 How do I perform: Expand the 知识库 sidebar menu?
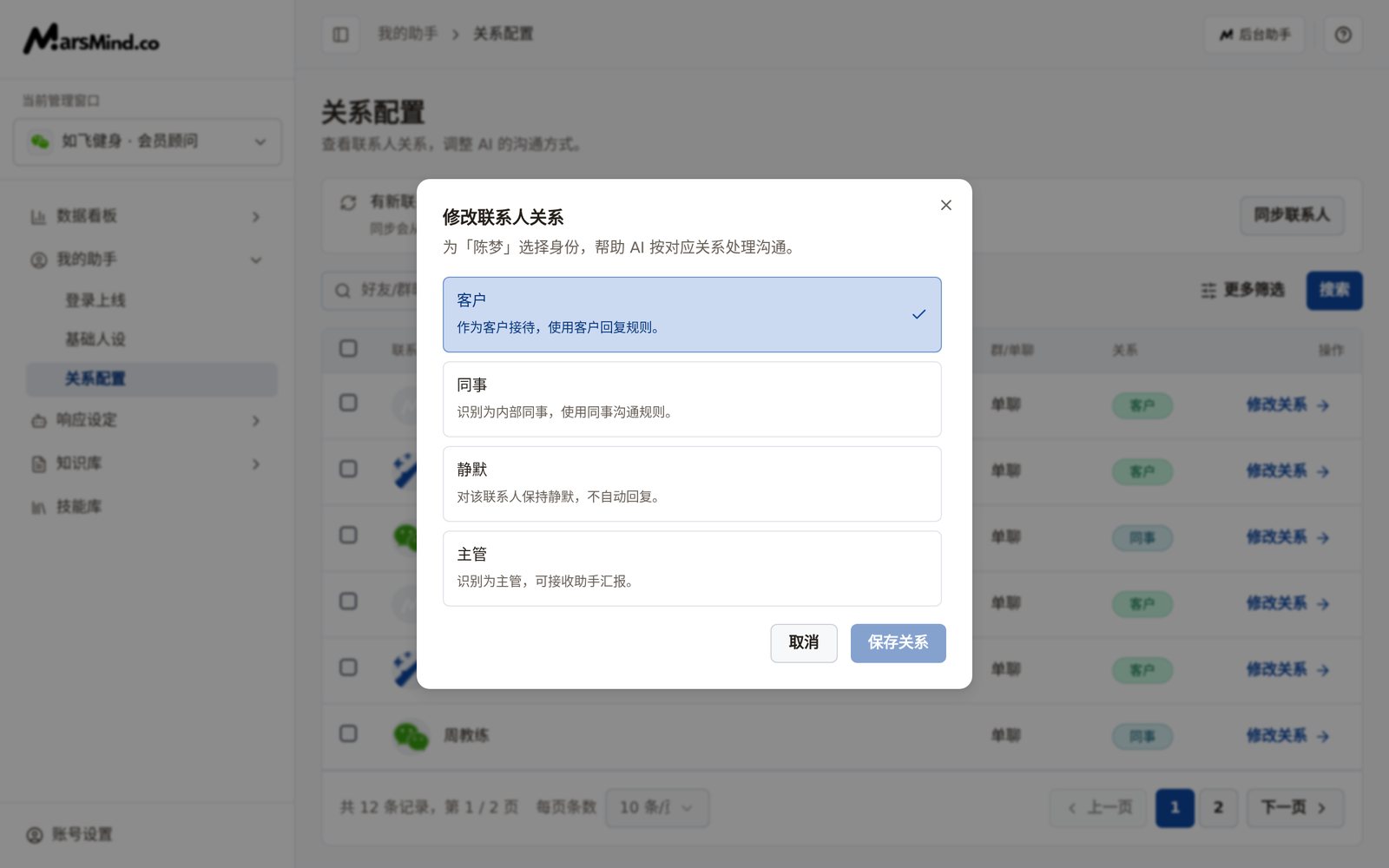(x=146, y=464)
